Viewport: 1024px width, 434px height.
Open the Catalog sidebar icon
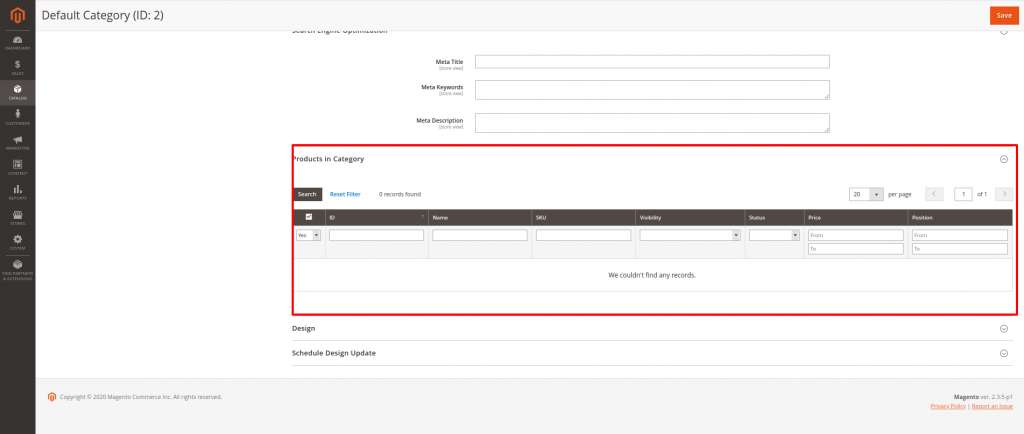pos(18,92)
